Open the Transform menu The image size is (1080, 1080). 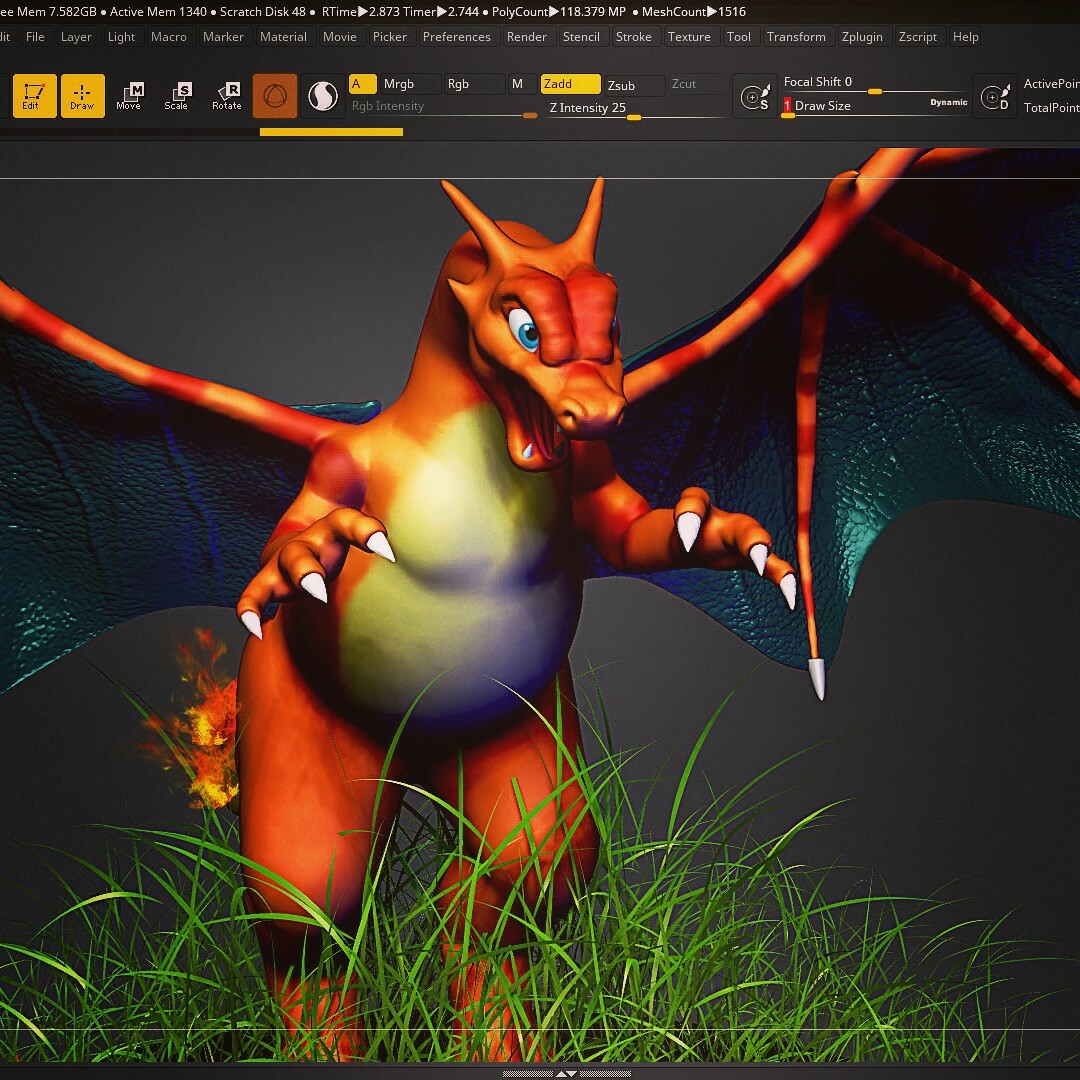coord(797,36)
